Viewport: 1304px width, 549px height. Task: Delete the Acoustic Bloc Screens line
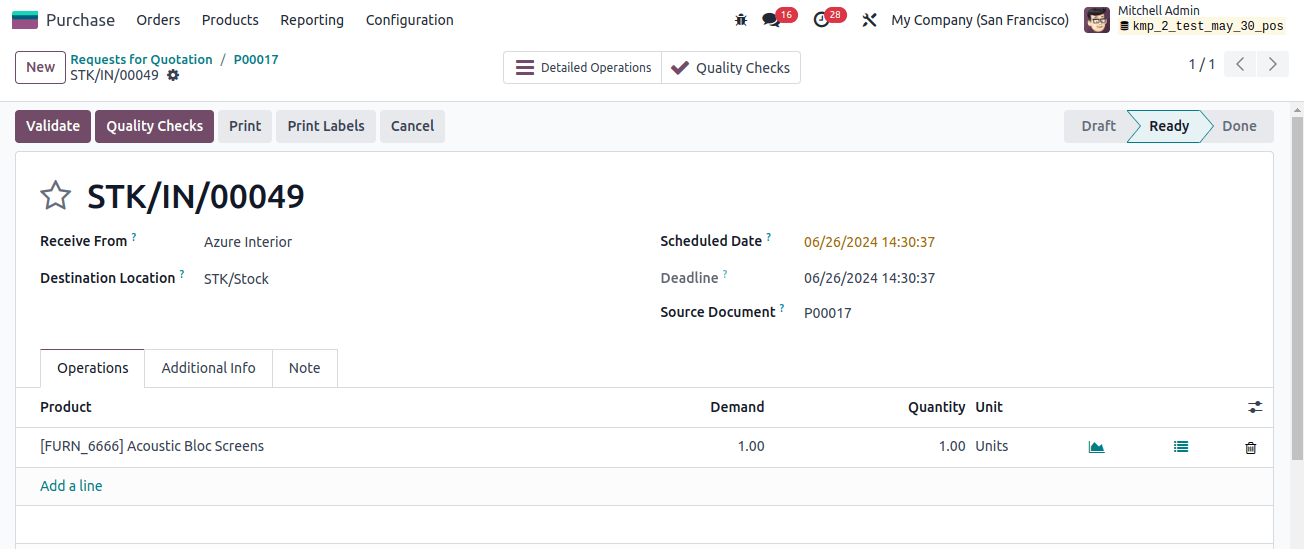1250,448
